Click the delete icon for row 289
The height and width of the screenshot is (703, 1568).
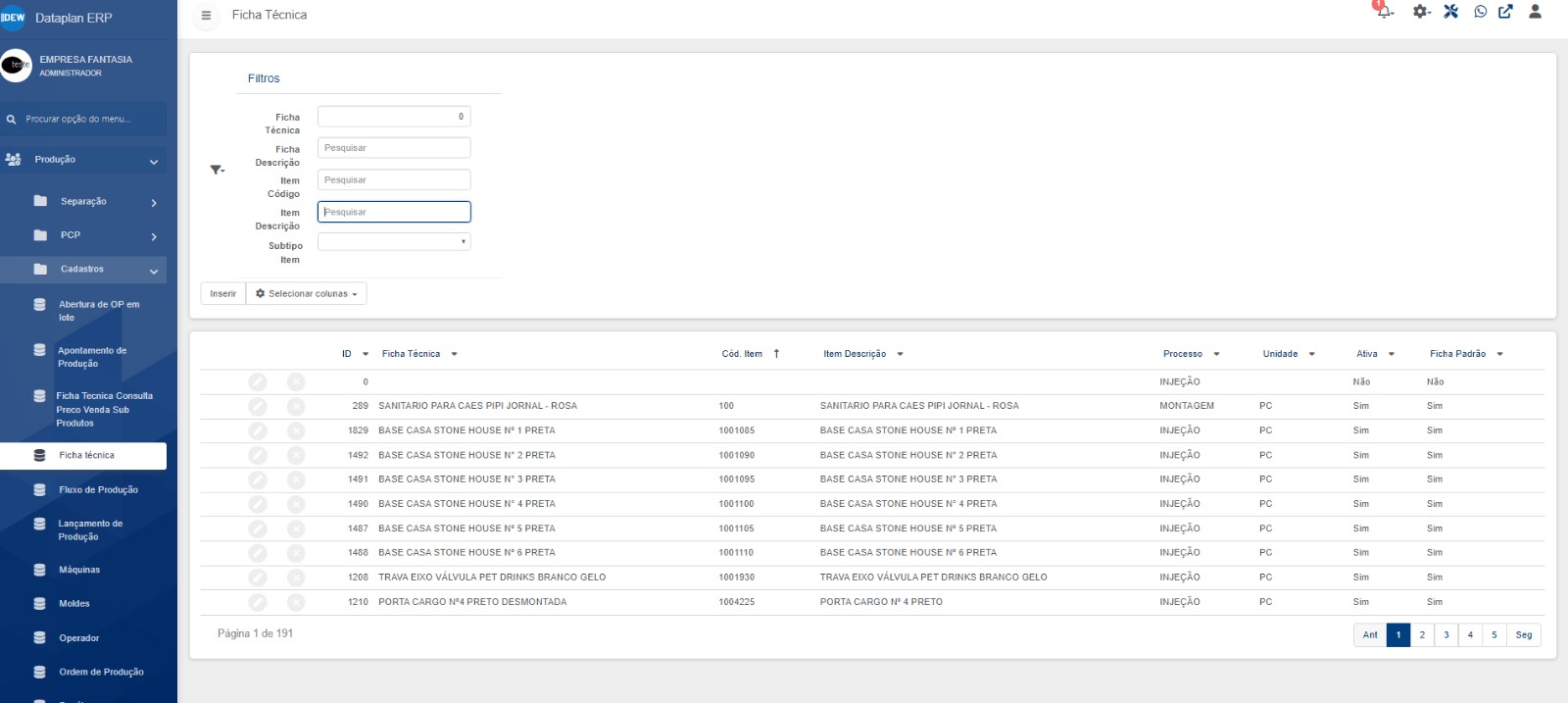point(296,406)
